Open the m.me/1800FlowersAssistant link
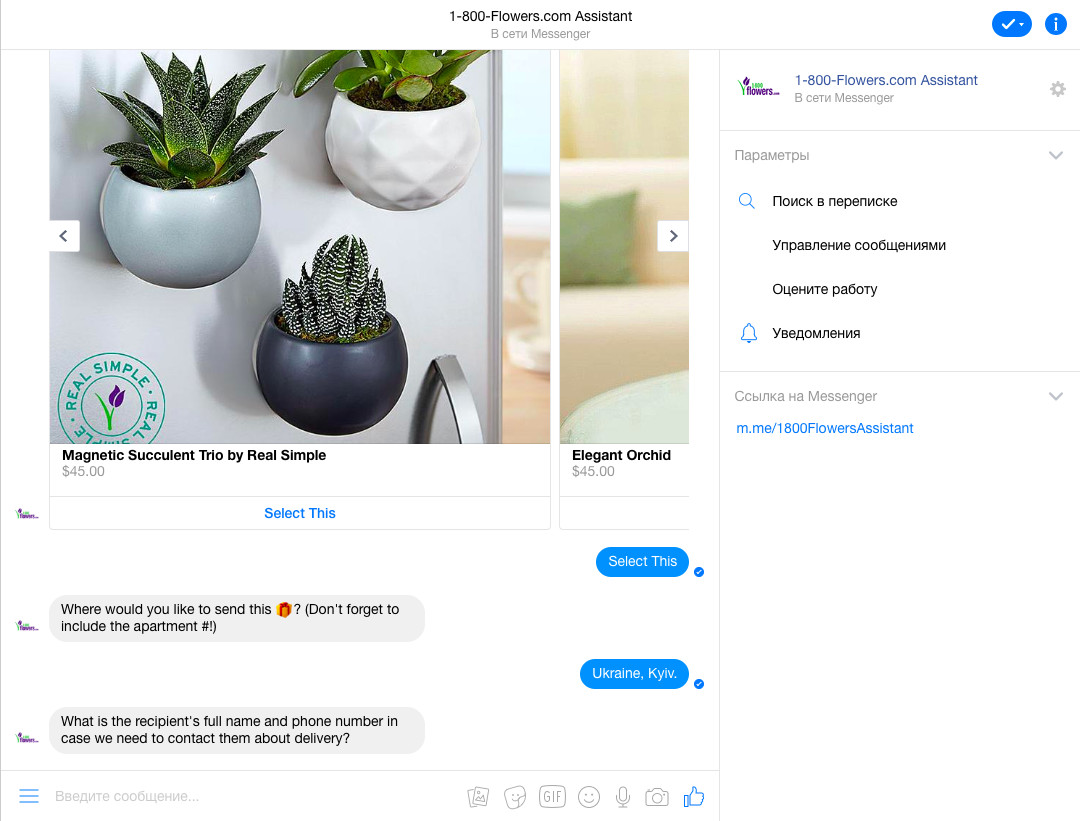 coord(824,428)
